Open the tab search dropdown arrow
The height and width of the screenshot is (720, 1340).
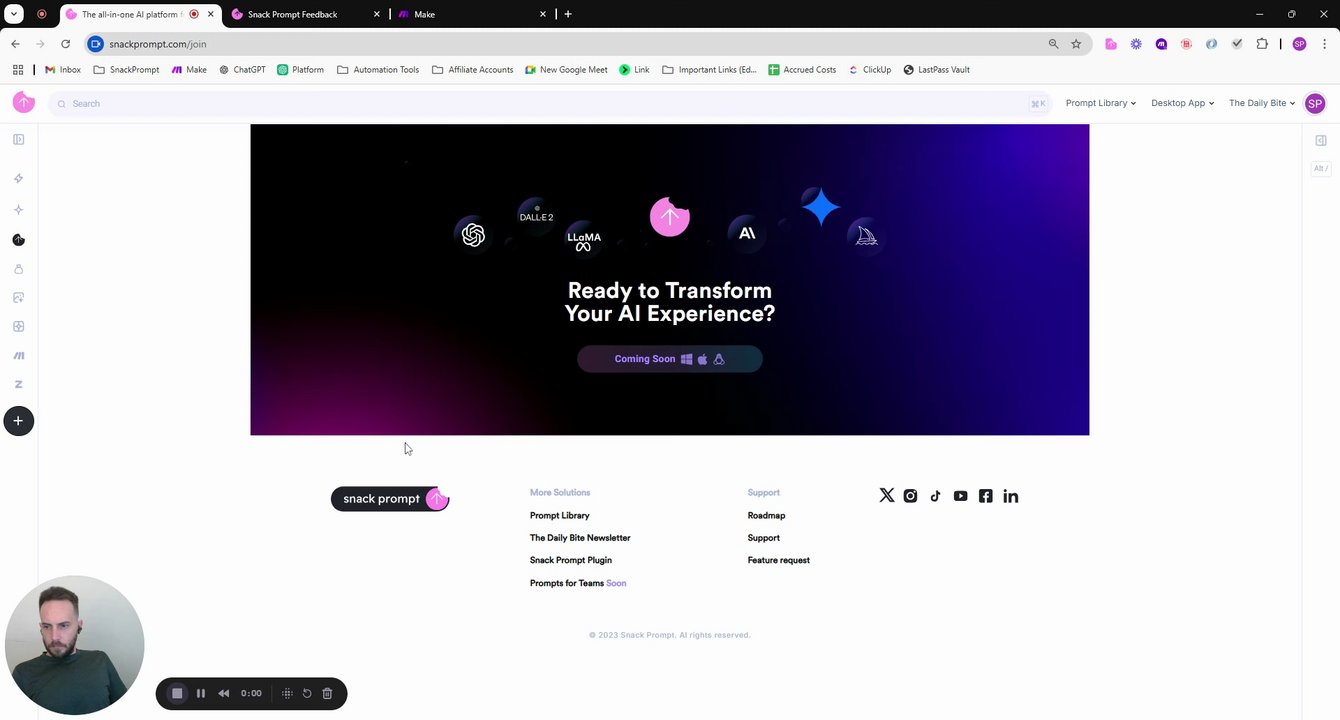pyautogui.click(x=14, y=14)
